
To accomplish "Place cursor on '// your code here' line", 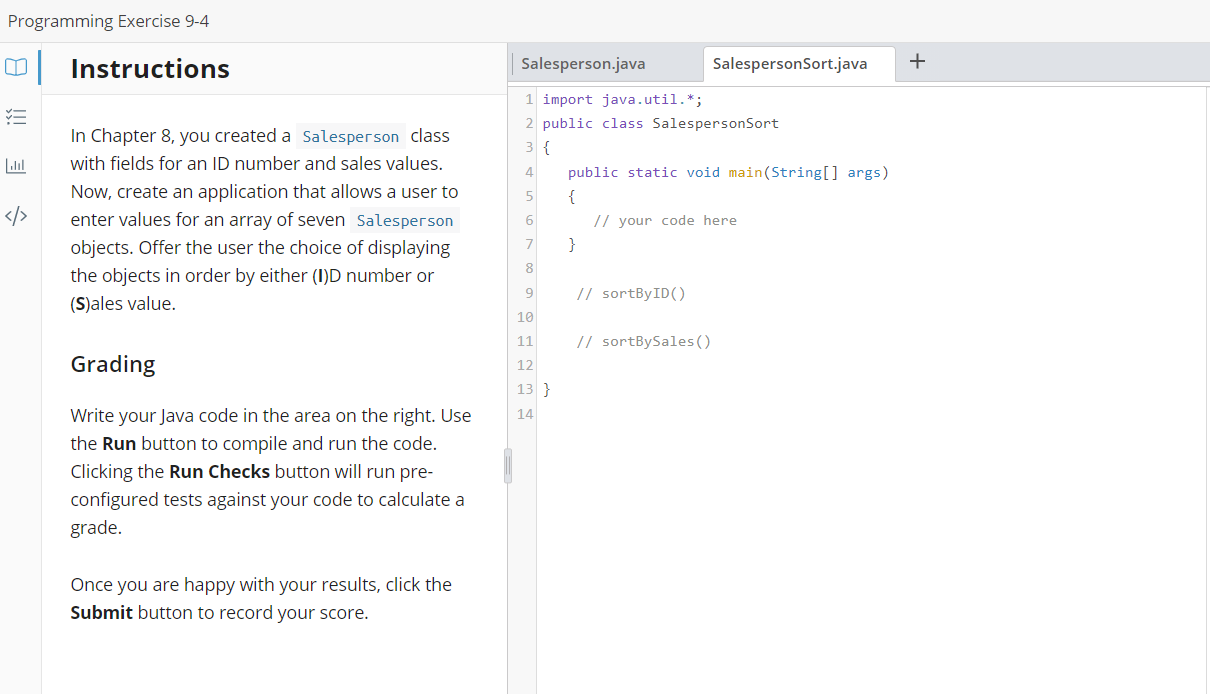I will (x=665, y=220).
